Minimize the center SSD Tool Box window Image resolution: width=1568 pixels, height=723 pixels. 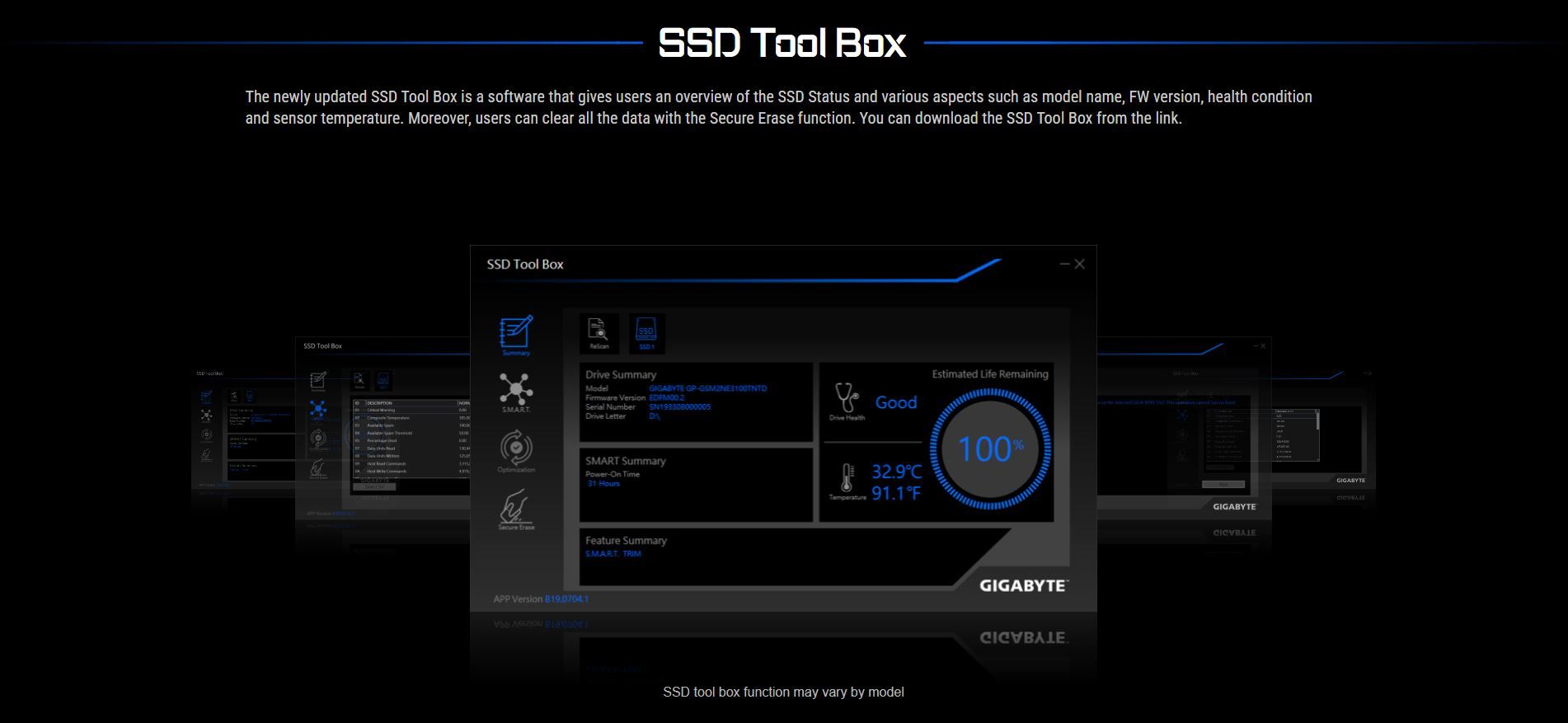pos(1064,264)
